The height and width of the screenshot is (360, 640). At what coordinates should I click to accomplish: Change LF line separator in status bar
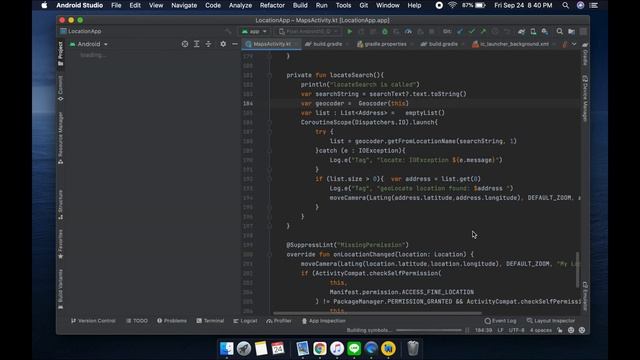500,330
